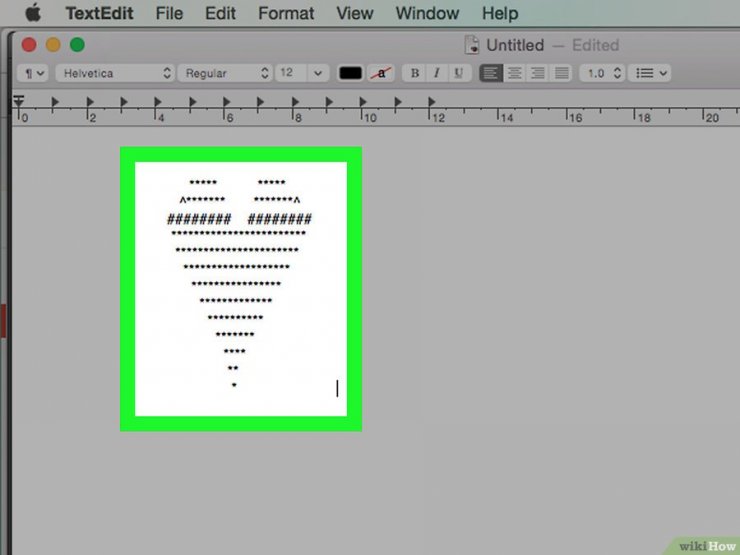Open the Format menu

[286, 13]
